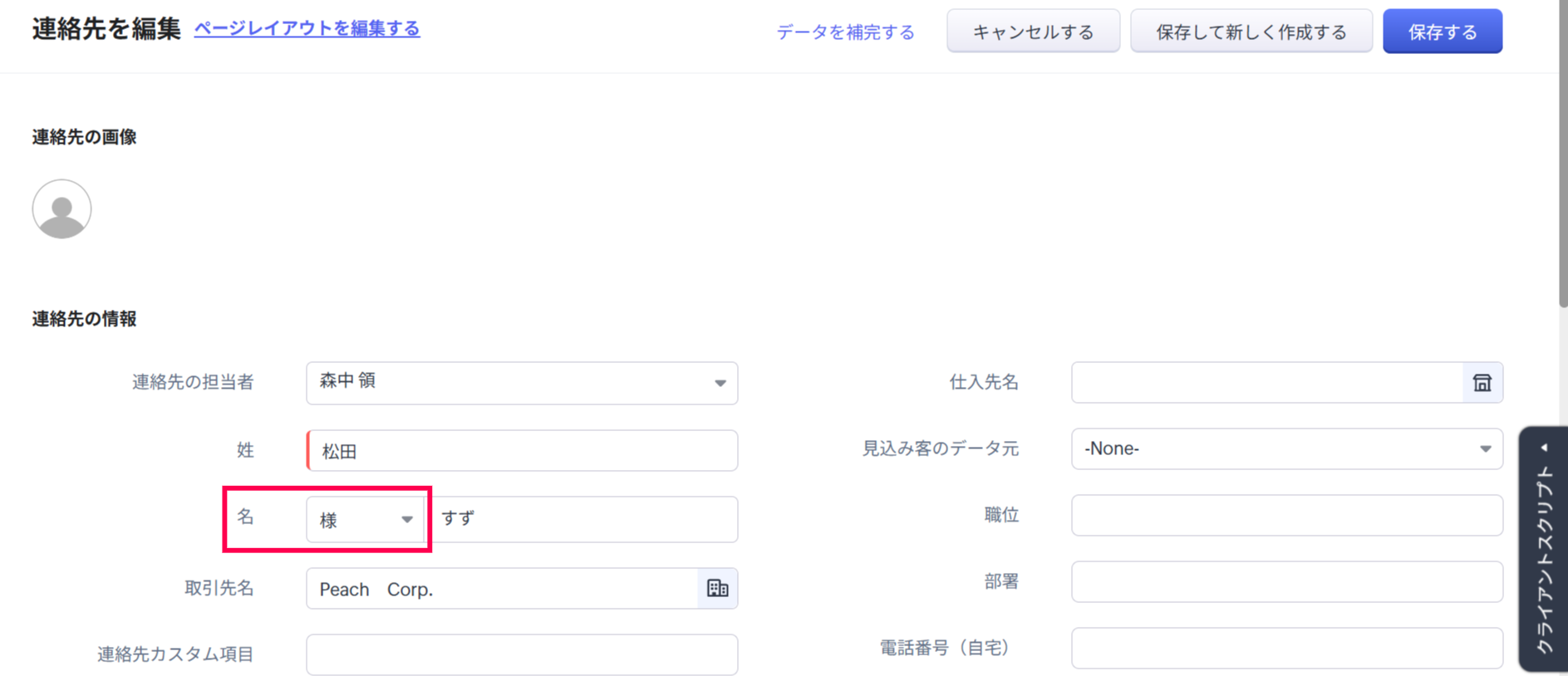
Task: Open the 連絡先の担当者 owner dropdown
Action: pyautogui.click(x=521, y=383)
